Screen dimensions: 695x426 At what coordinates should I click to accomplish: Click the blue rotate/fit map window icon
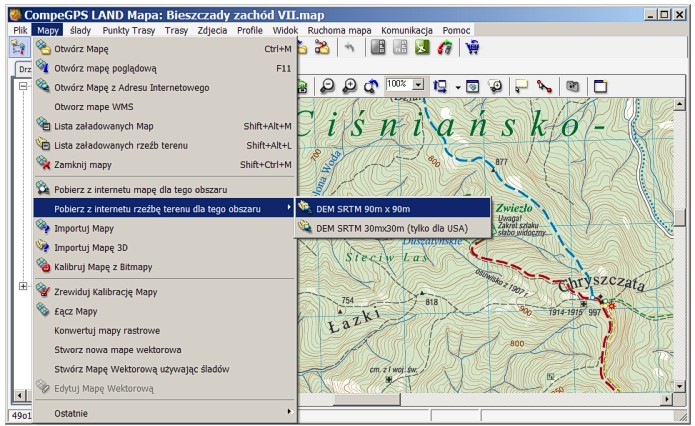tap(440, 86)
